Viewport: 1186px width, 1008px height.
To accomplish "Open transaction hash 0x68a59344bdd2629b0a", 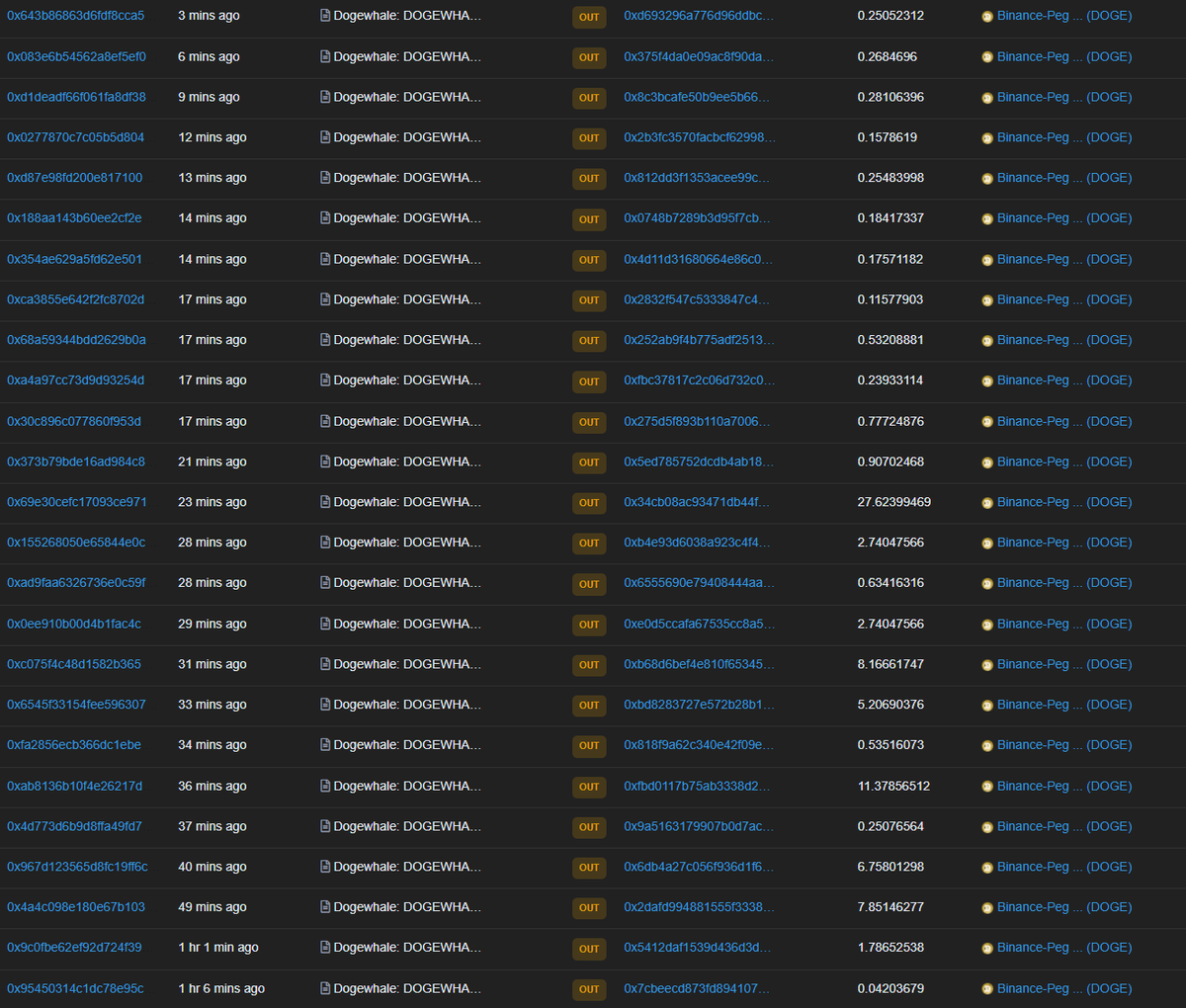I will (x=76, y=340).
